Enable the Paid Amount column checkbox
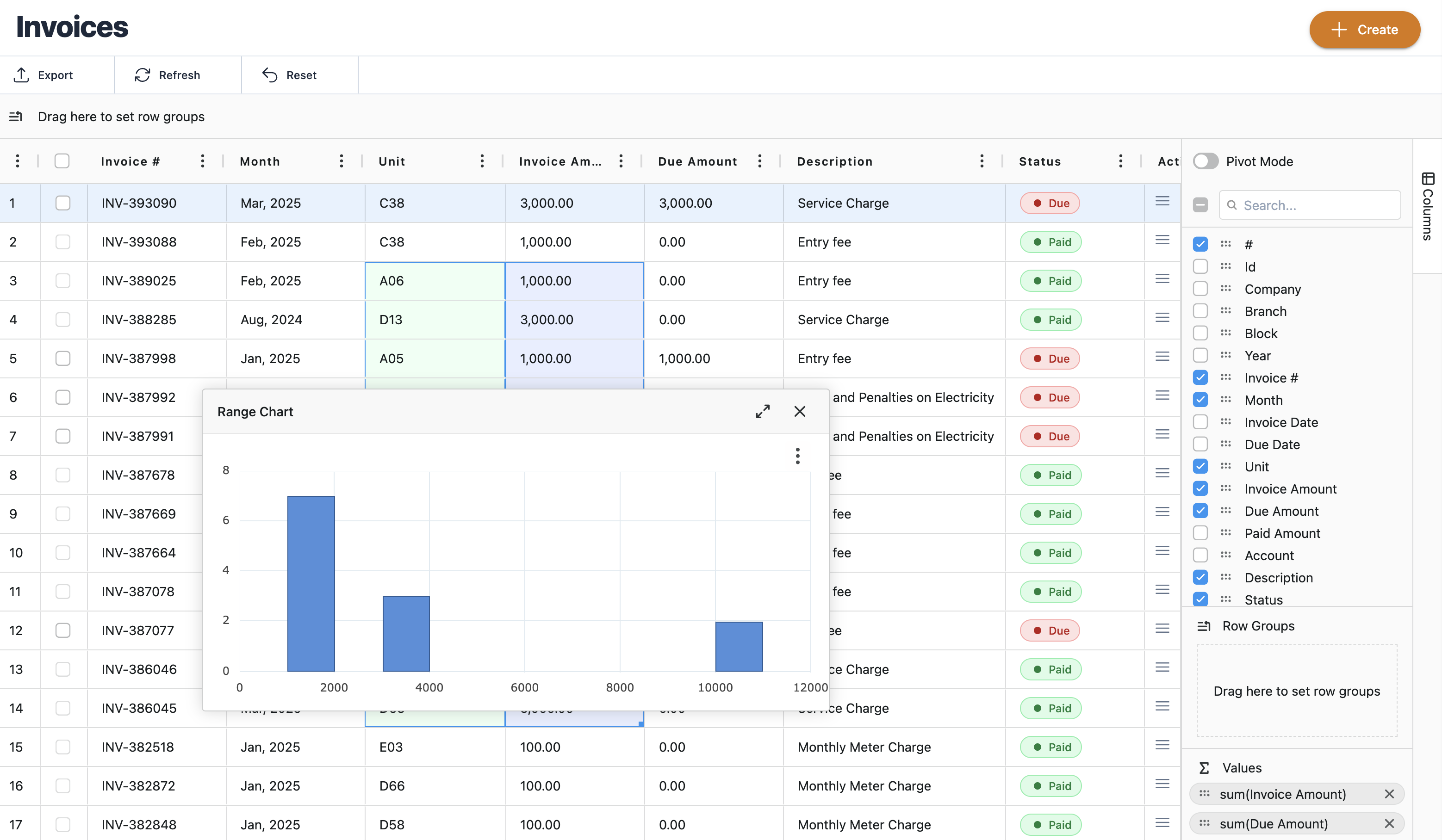 [x=1200, y=533]
